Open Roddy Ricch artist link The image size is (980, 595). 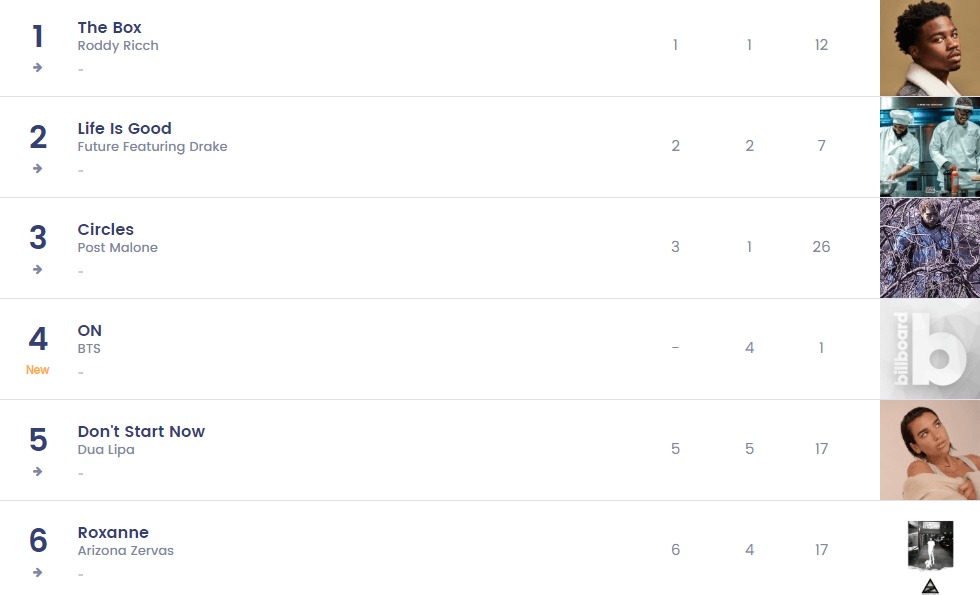click(118, 46)
